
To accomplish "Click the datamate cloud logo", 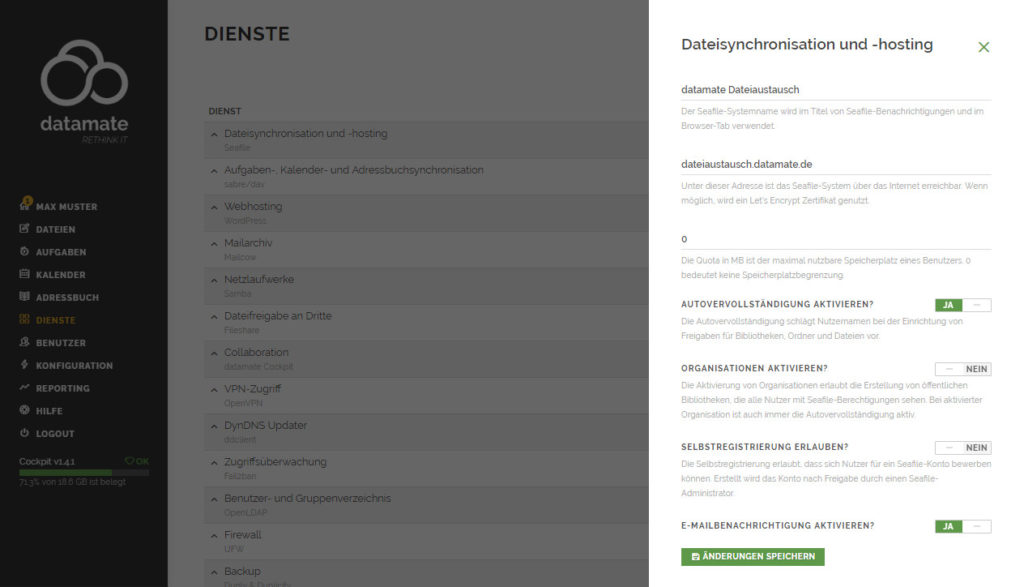I will pos(84,73).
